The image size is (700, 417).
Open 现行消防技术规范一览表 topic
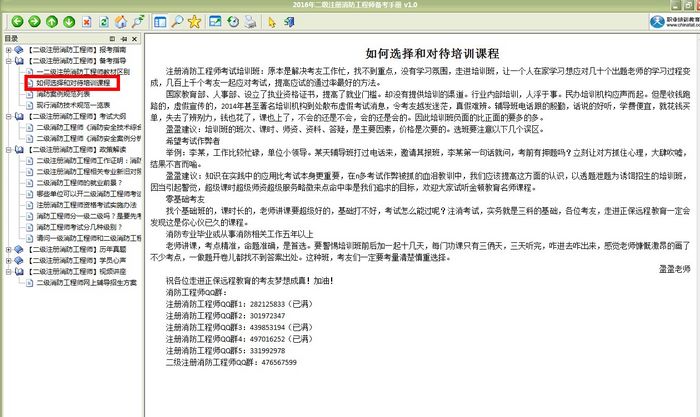pos(73,105)
